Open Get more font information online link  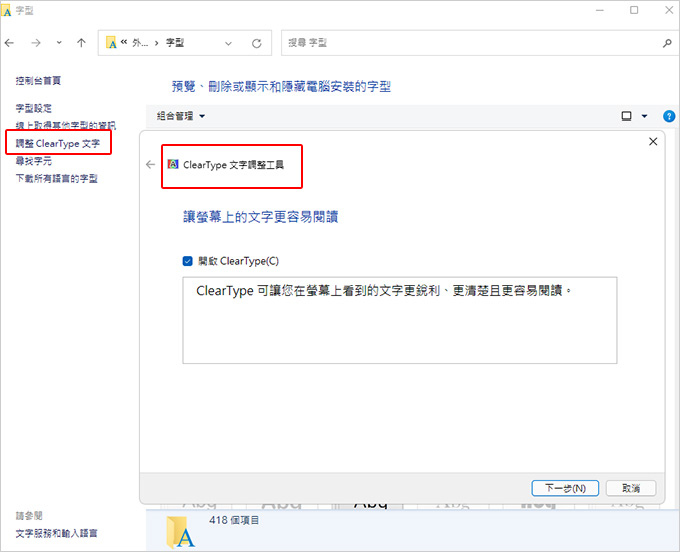pyautogui.click(x=65, y=125)
